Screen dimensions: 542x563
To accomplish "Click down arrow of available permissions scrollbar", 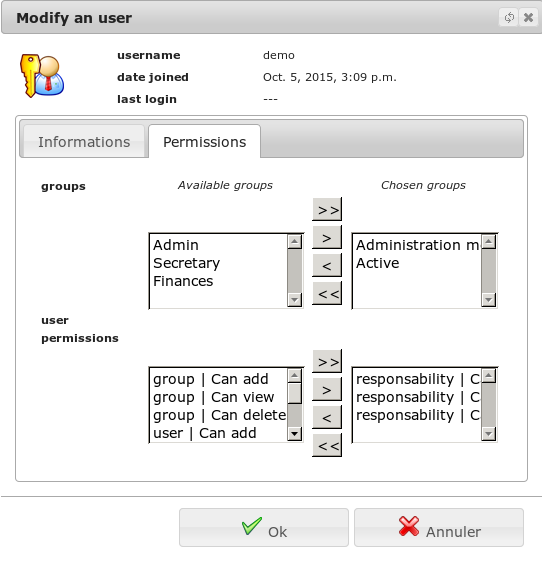I will click(x=295, y=434).
